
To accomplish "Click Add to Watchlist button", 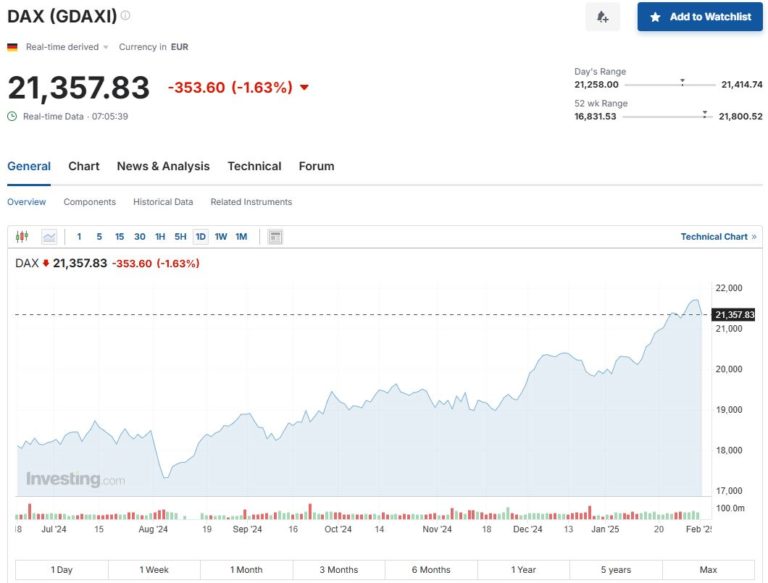I will pyautogui.click(x=699, y=17).
